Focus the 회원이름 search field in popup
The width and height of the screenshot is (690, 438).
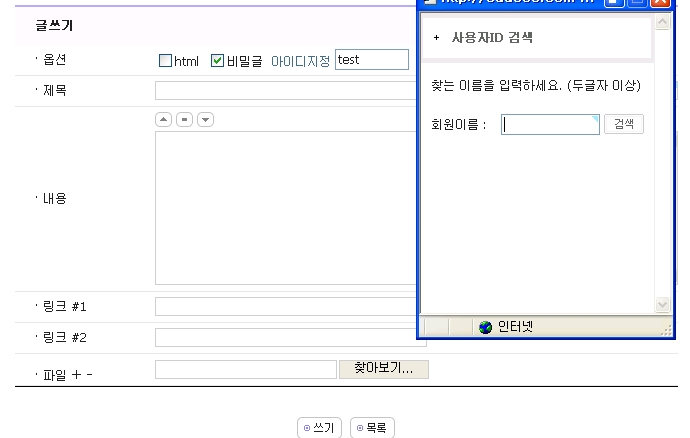[550, 125]
